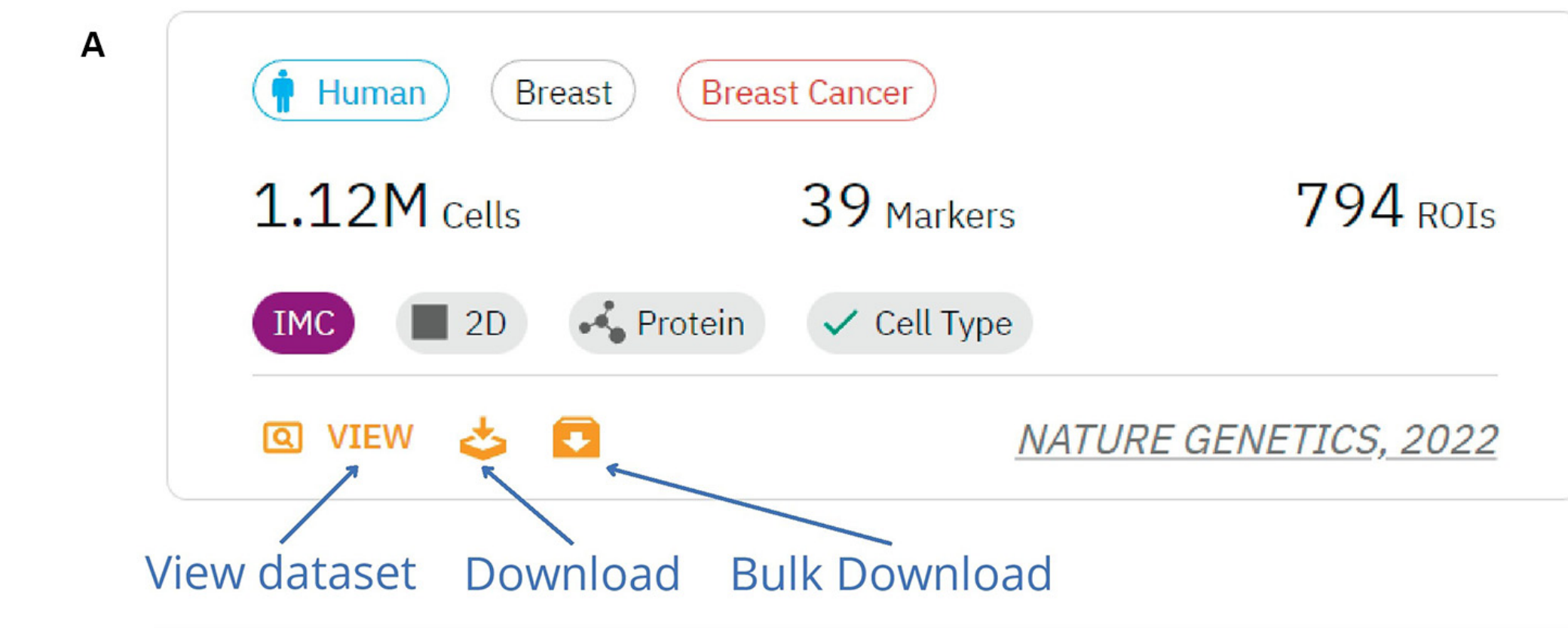1568x628 pixels.
Task: Select the Breast tissue tag
Action: click(563, 92)
